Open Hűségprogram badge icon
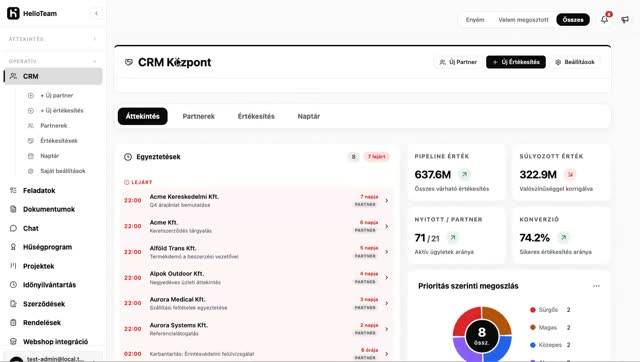 (13, 247)
